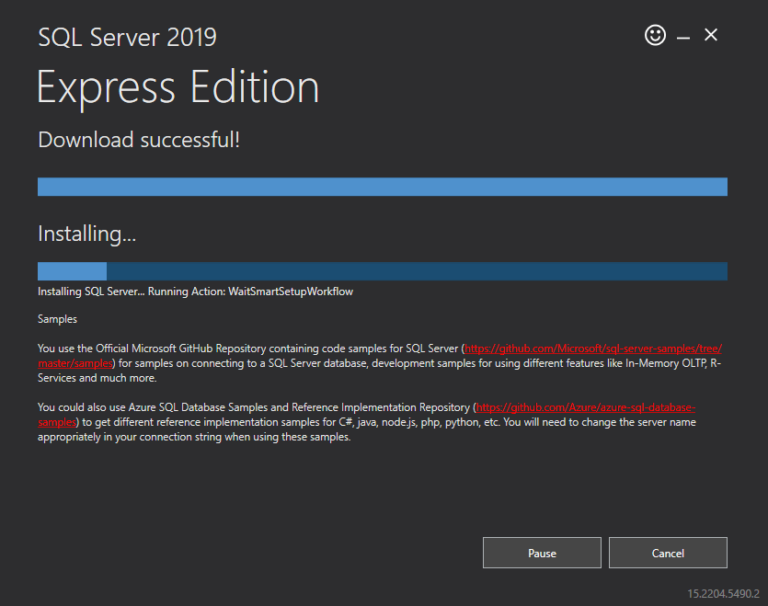The height and width of the screenshot is (606, 768).
Task: Click the version number 15.2204.5490.2
Action: tap(723, 594)
